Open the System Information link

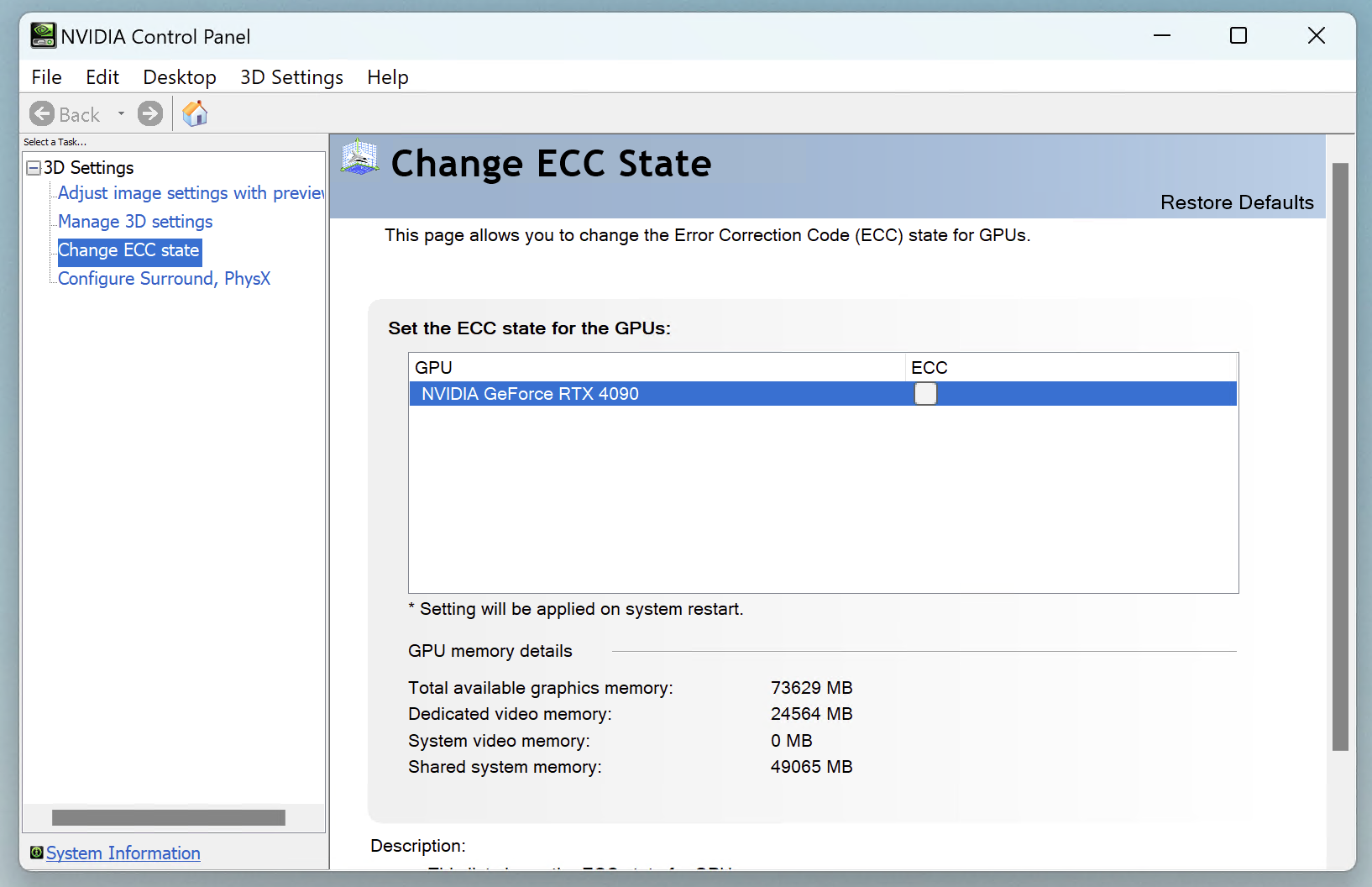(x=123, y=853)
